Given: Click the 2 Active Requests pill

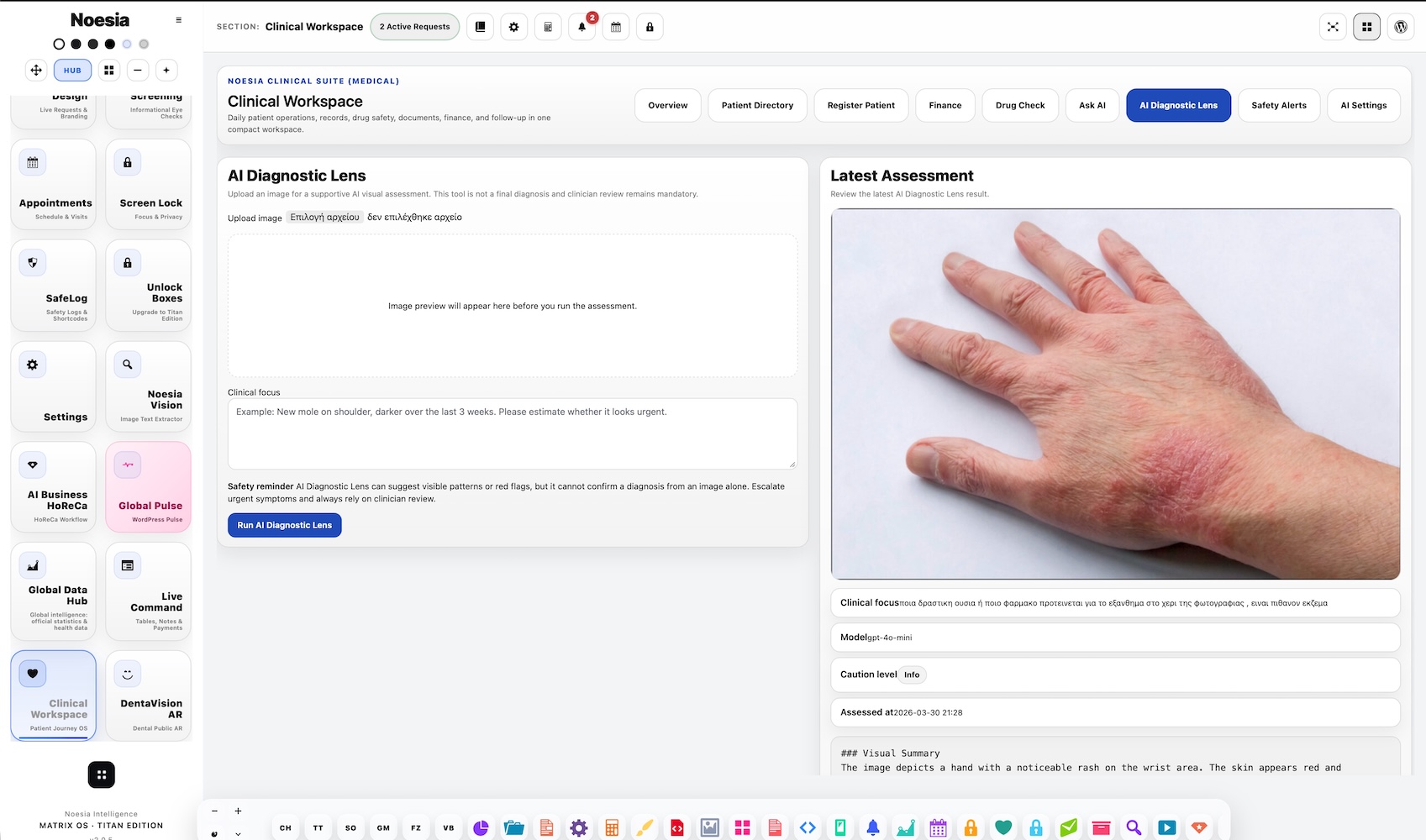Looking at the screenshot, I should (x=414, y=27).
